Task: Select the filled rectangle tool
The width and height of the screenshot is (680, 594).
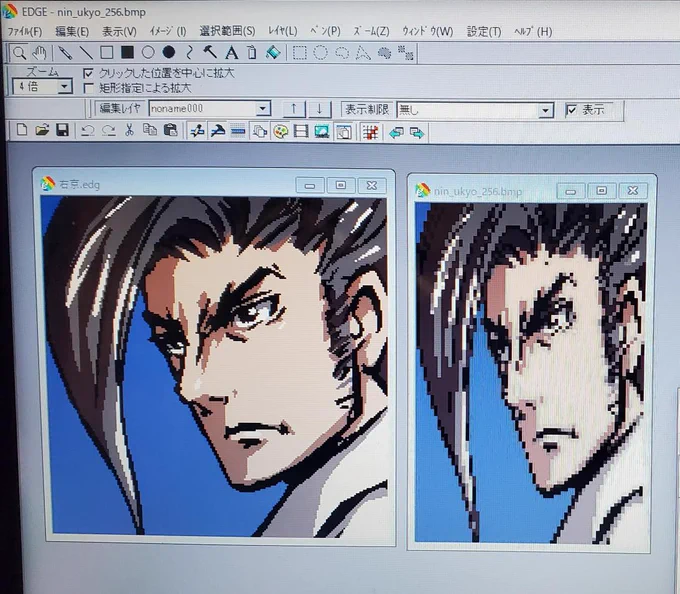Action: coord(128,53)
